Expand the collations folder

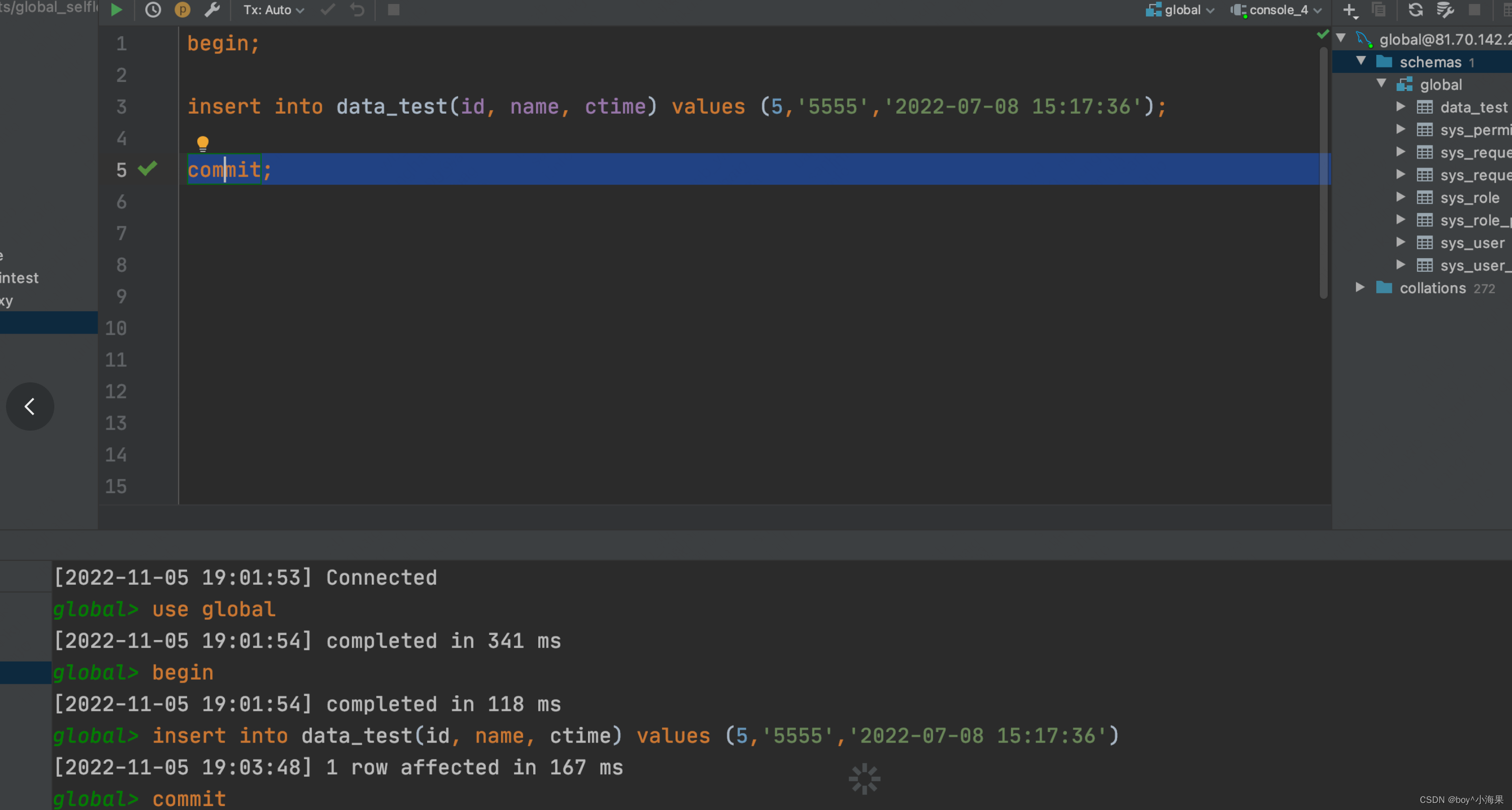pyautogui.click(x=1360, y=288)
